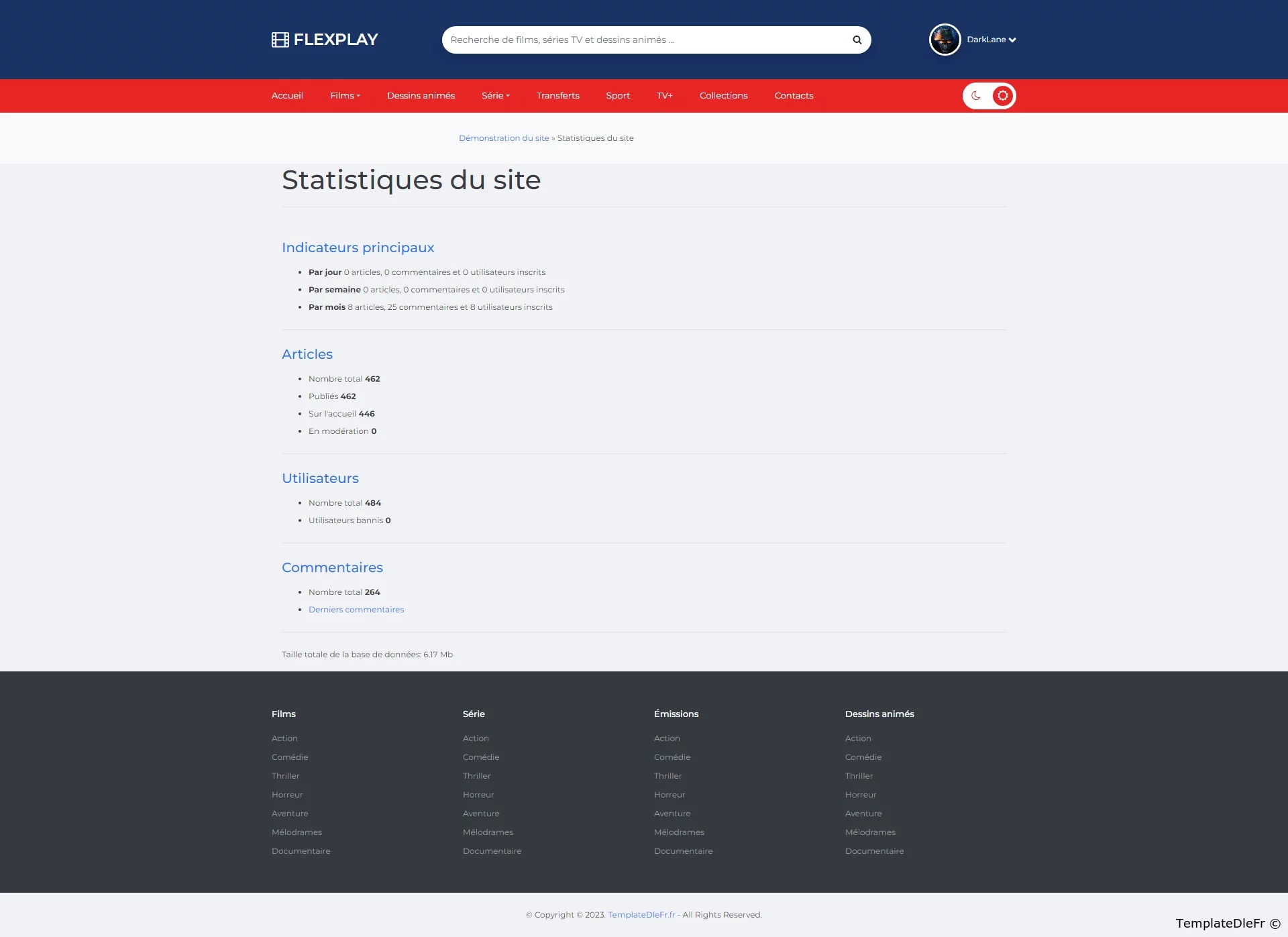Screen dimensions: 1288x937
Task: Select the light mode sun icon
Action: click(x=1002, y=96)
